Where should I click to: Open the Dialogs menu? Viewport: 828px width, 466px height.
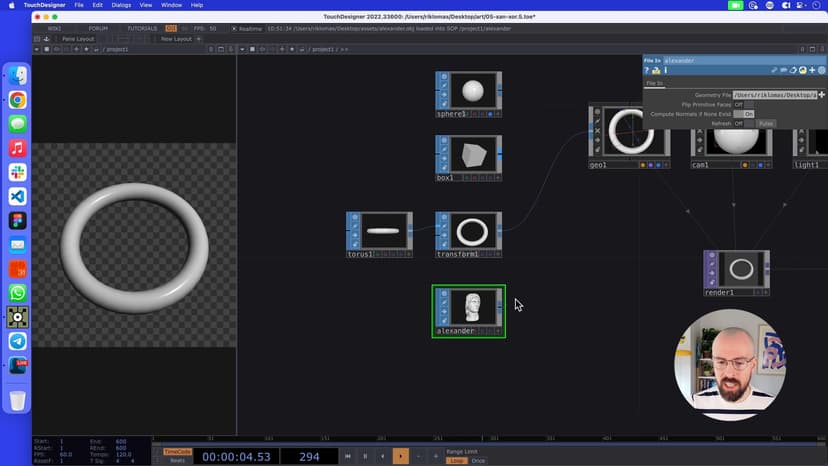[x=121, y=5]
